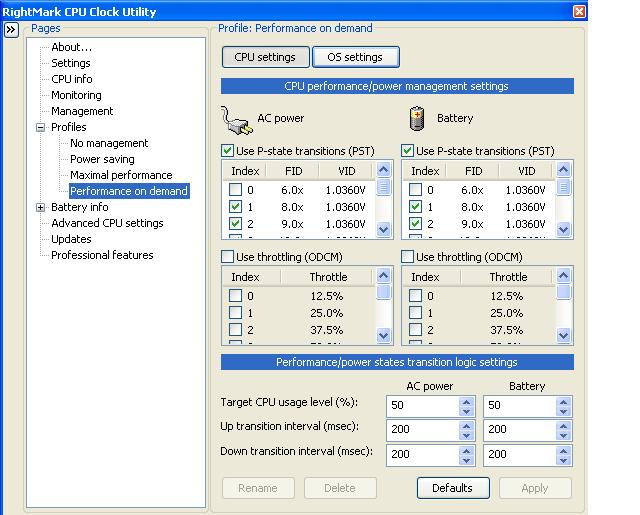This screenshot has height=515, width=640.
Task: Check AC power P-state index 0 (6.0x)
Action: (x=236, y=190)
